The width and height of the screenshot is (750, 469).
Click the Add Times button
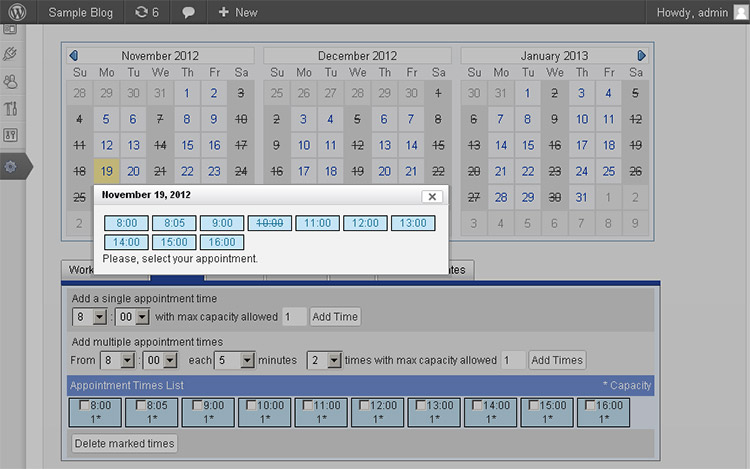557,360
